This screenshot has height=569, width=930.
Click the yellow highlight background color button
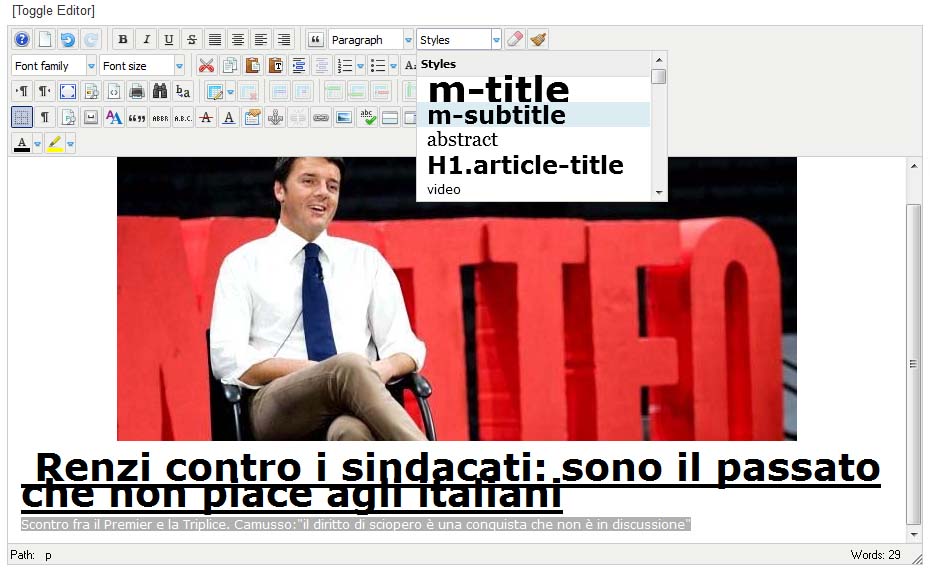click(x=54, y=144)
